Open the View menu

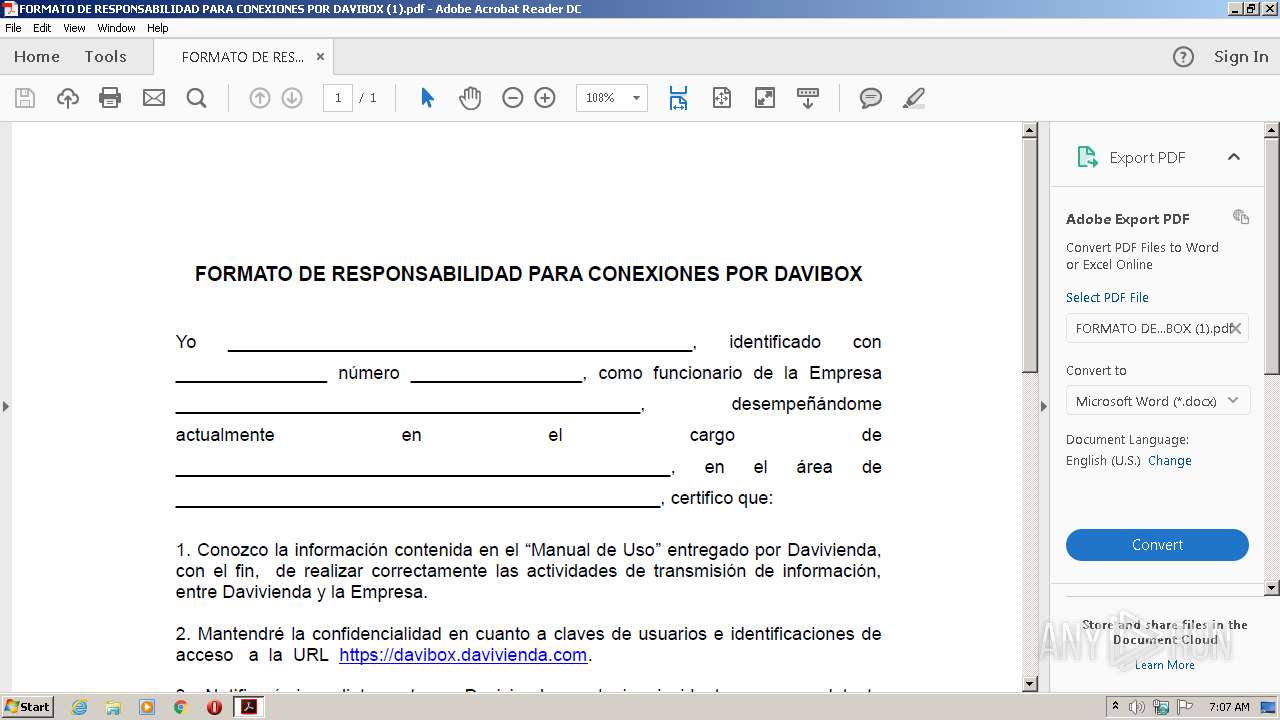click(x=74, y=28)
